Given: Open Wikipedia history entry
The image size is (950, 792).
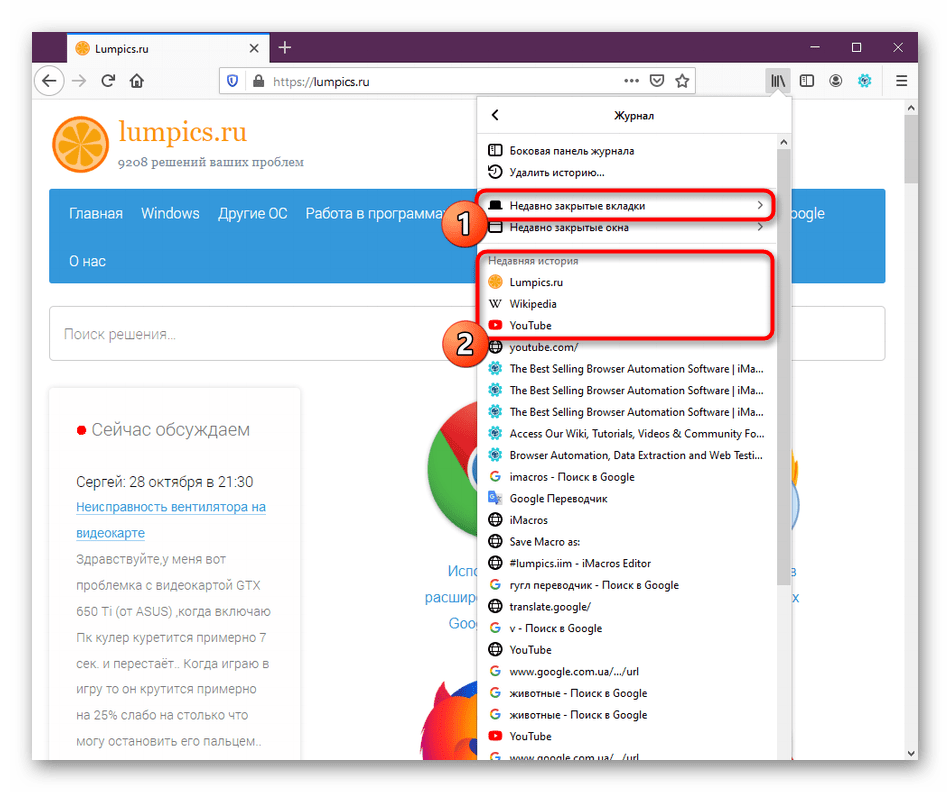Looking at the screenshot, I should [627, 304].
